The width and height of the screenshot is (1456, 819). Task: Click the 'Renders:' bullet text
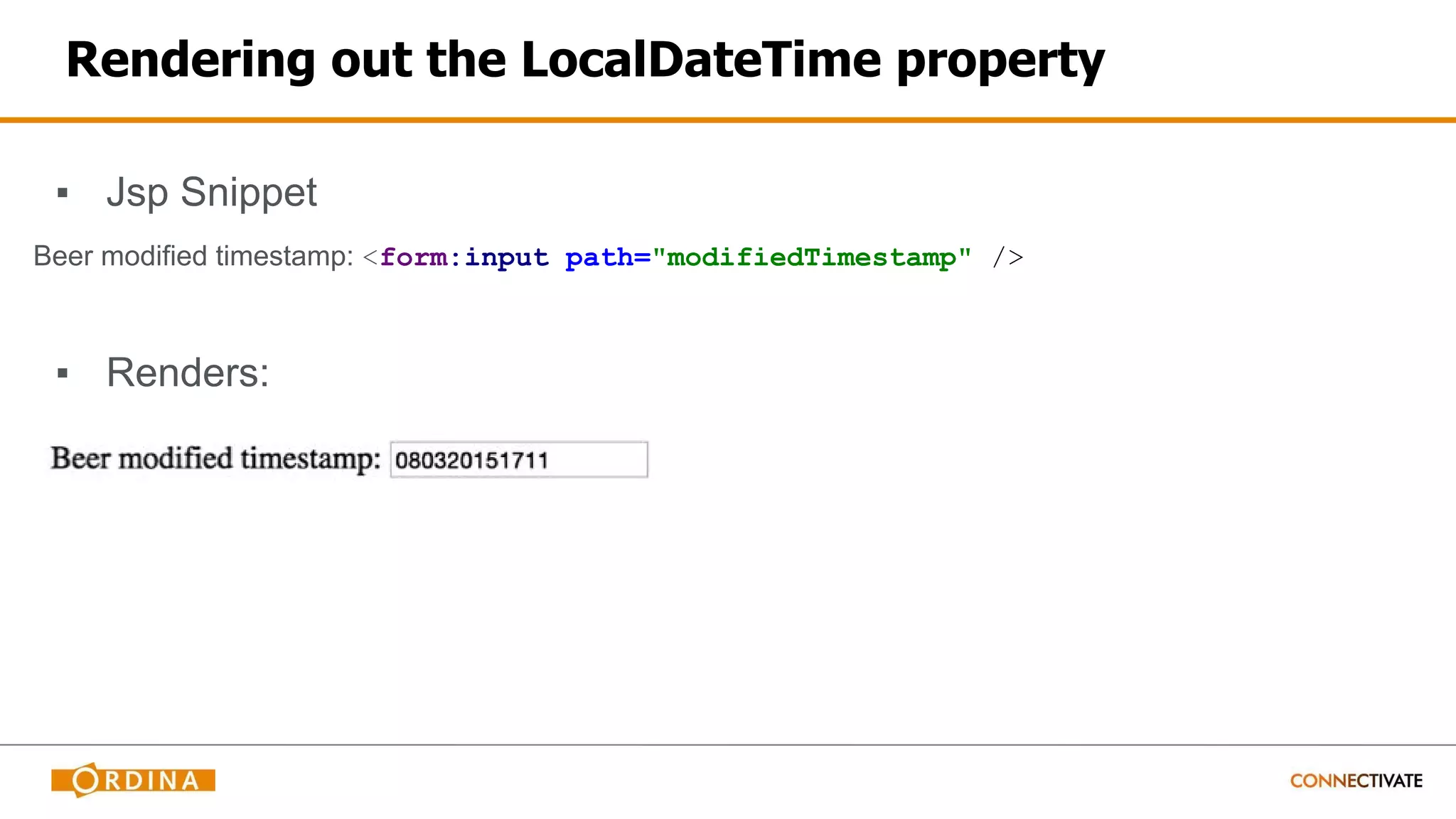[188, 373]
